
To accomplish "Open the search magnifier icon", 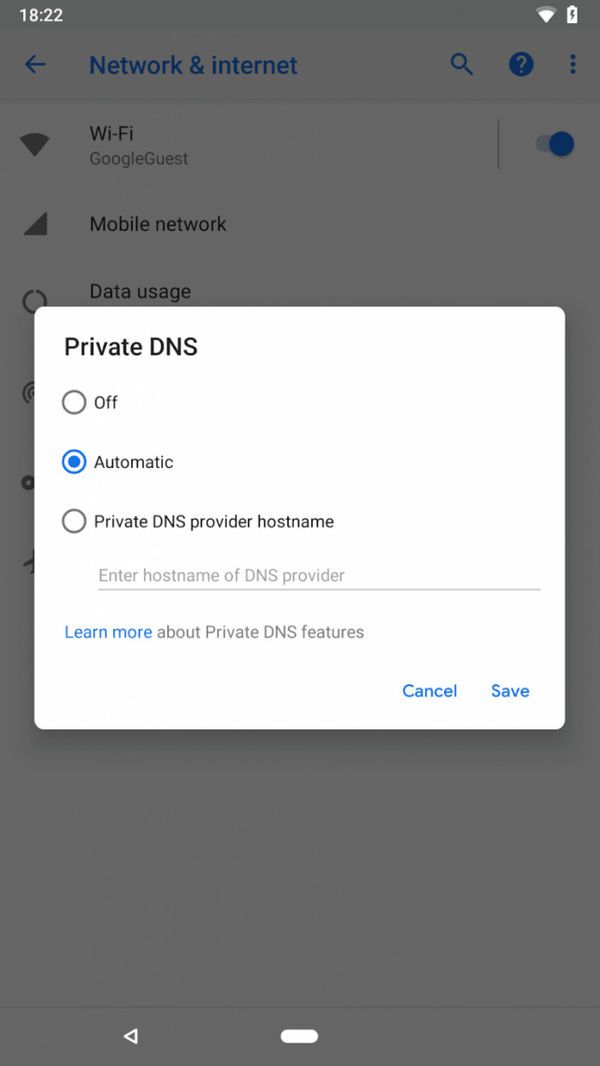I will tap(461, 65).
